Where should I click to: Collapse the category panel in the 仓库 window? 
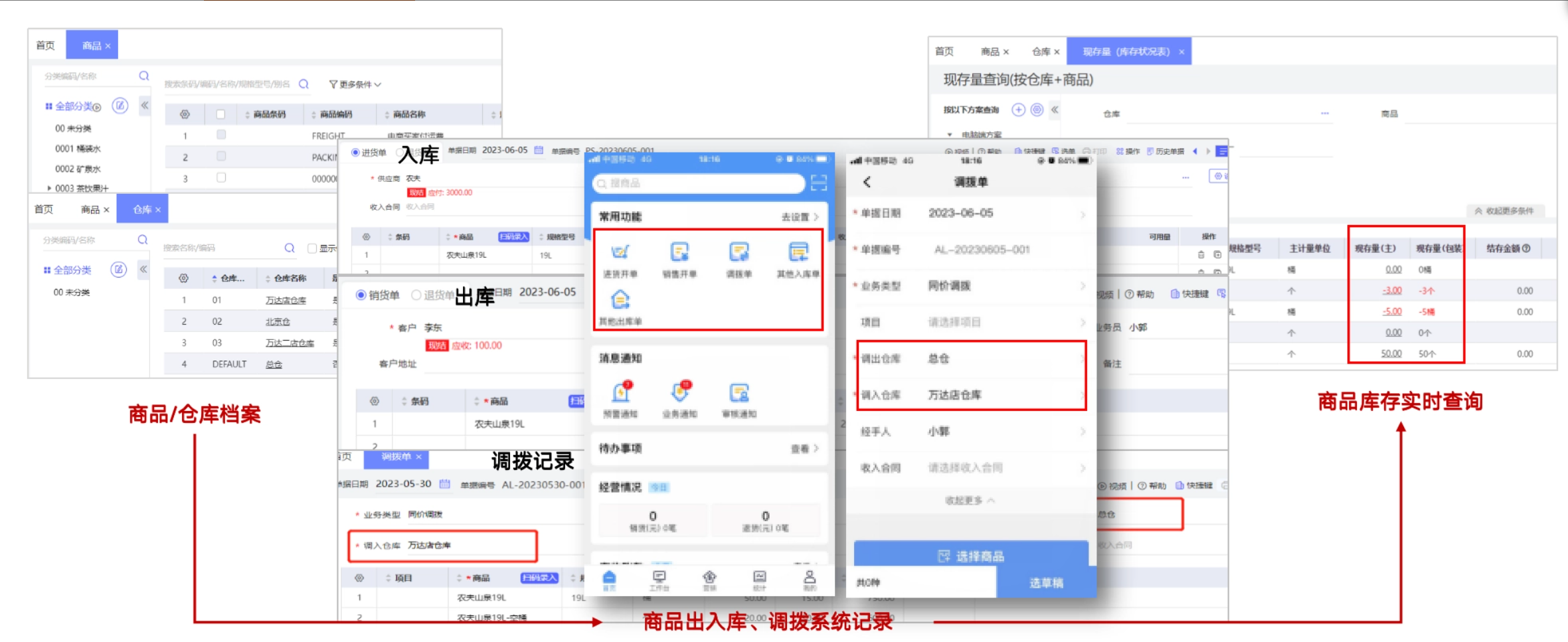point(143,269)
